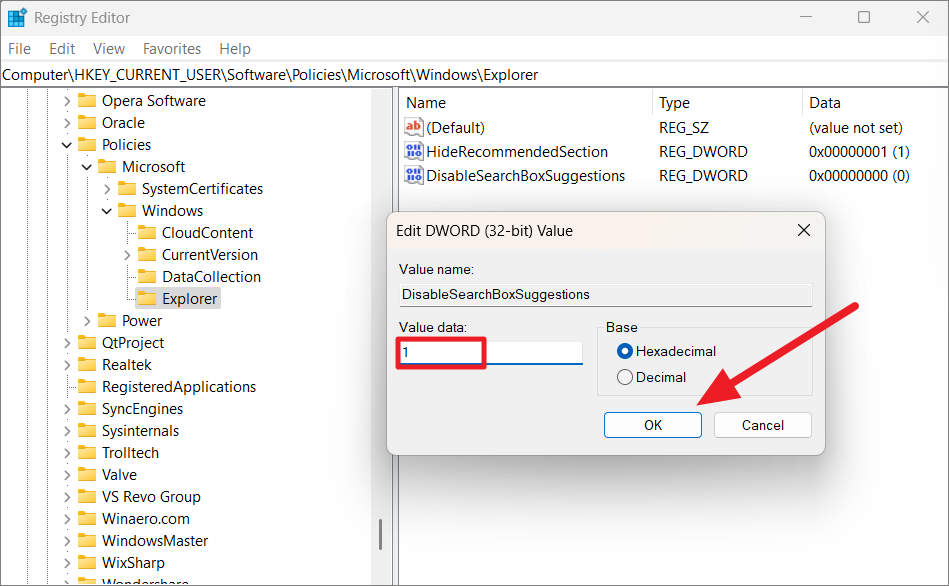This screenshot has width=949, height=586.
Task: Expand the Power key
Action: pos(87,321)
